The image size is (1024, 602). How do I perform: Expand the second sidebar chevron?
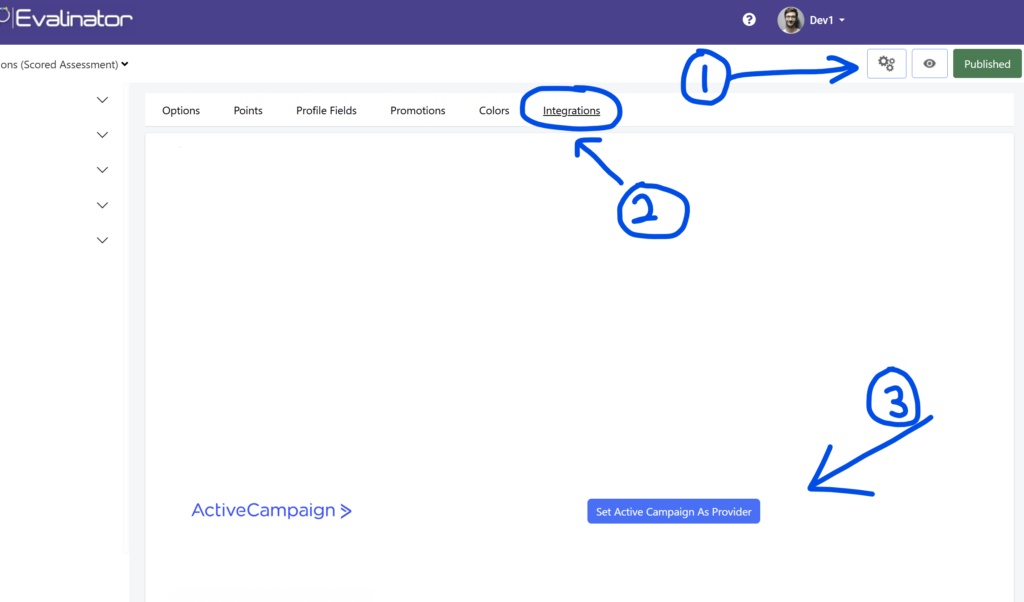pos(103,135)
